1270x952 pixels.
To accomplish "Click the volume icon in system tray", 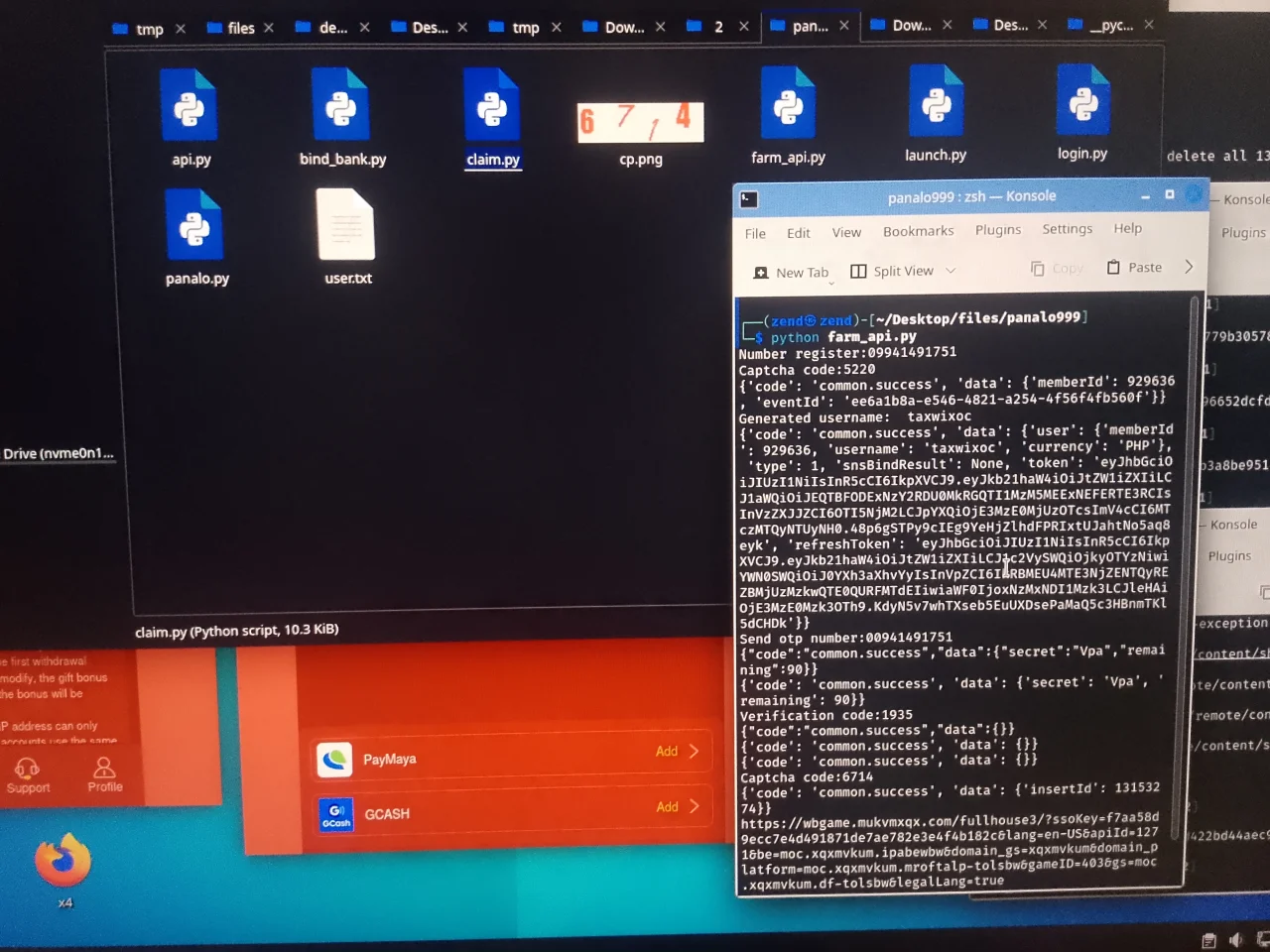I will pos(1235,939).
